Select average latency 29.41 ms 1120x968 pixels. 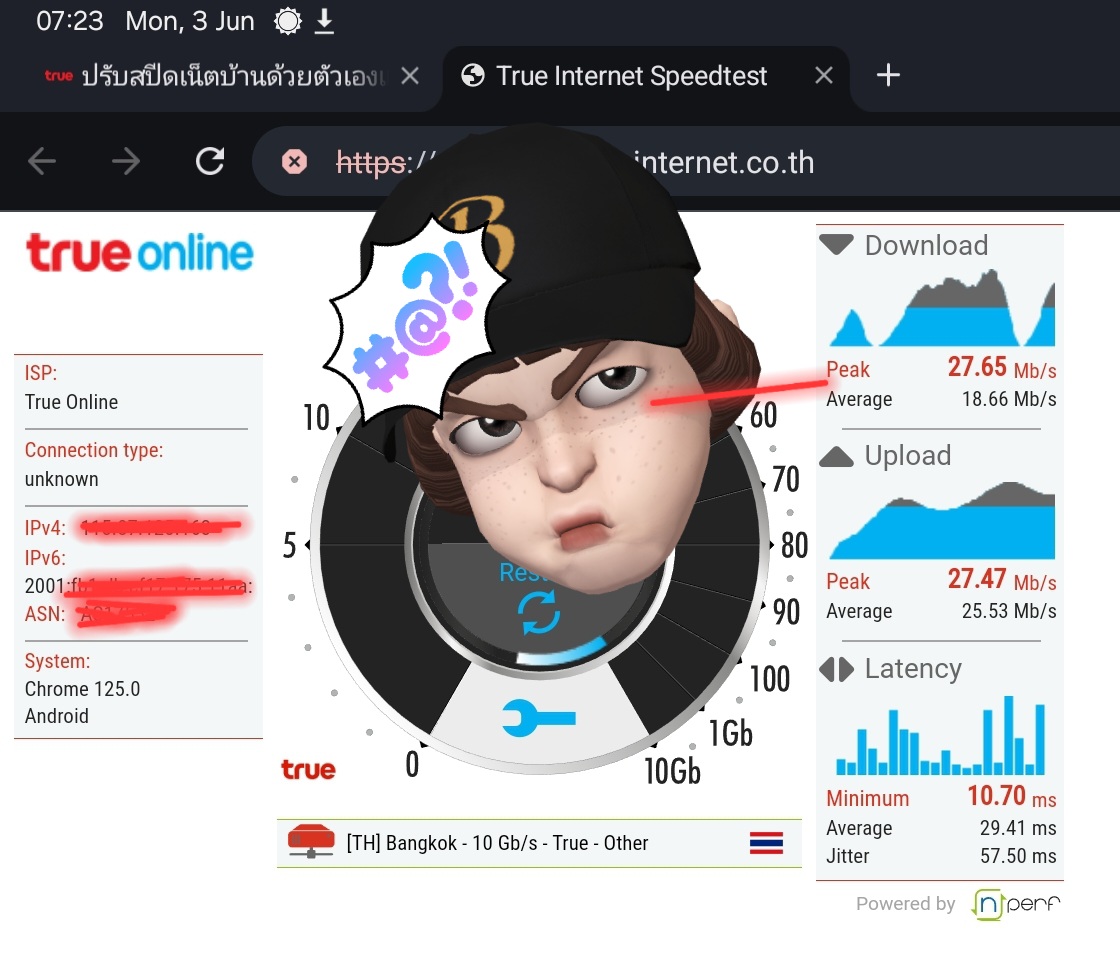click(x=1018, y=828)
